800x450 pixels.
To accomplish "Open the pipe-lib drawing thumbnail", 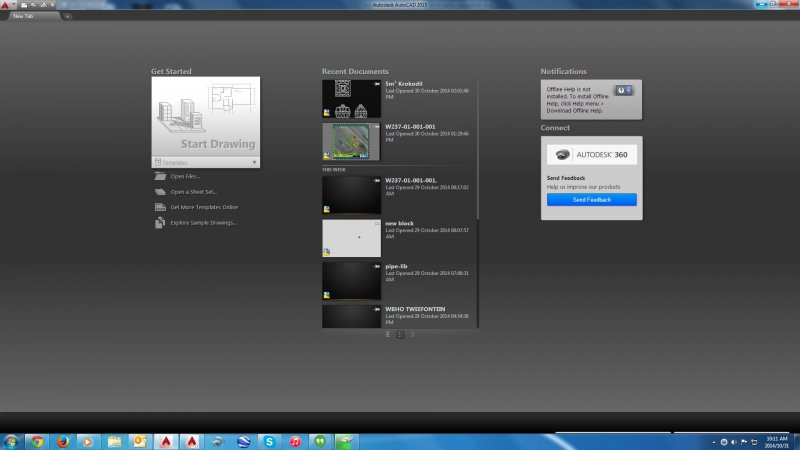I will (351, 281).
